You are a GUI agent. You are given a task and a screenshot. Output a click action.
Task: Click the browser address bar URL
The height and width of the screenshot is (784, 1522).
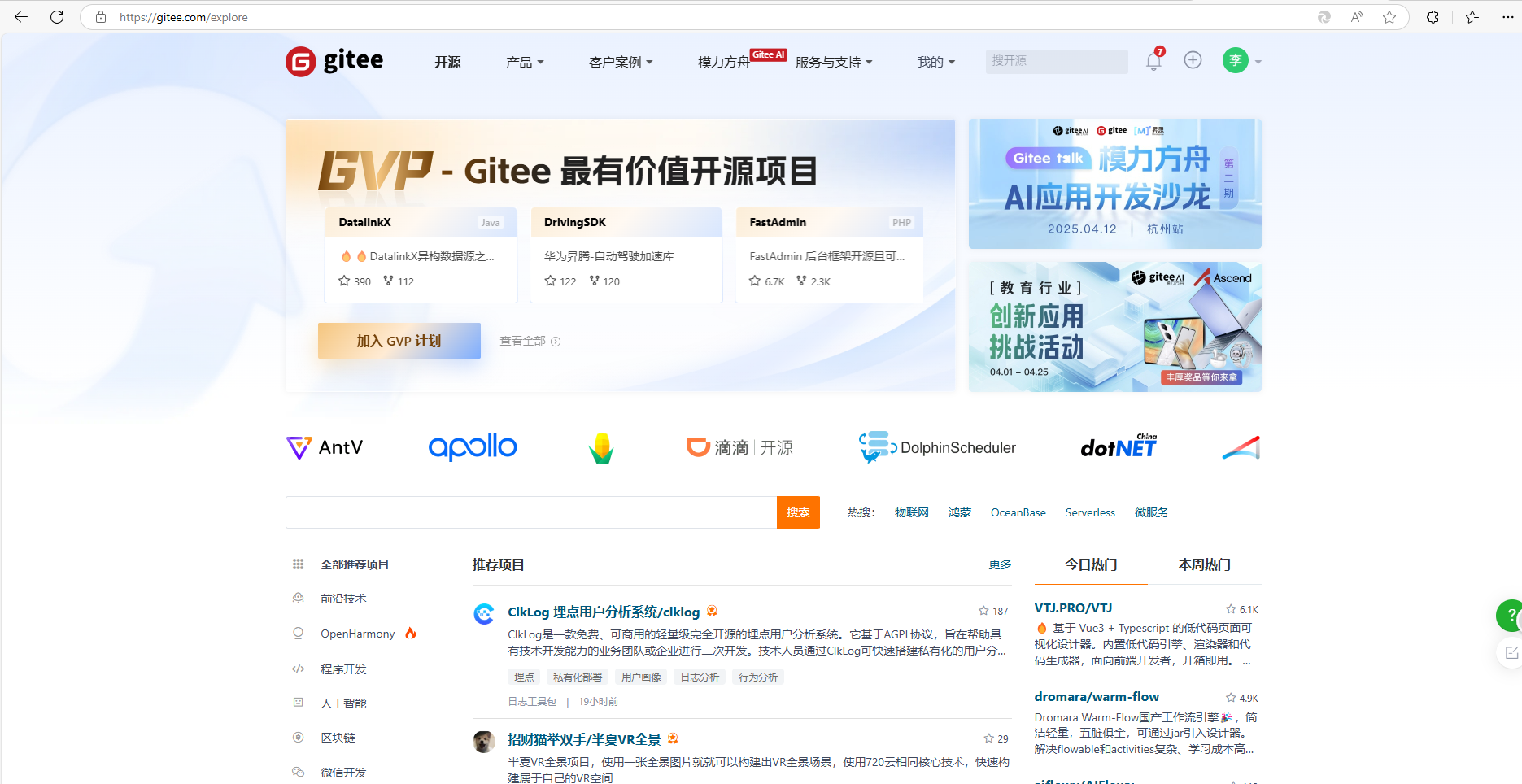(184, 17)
